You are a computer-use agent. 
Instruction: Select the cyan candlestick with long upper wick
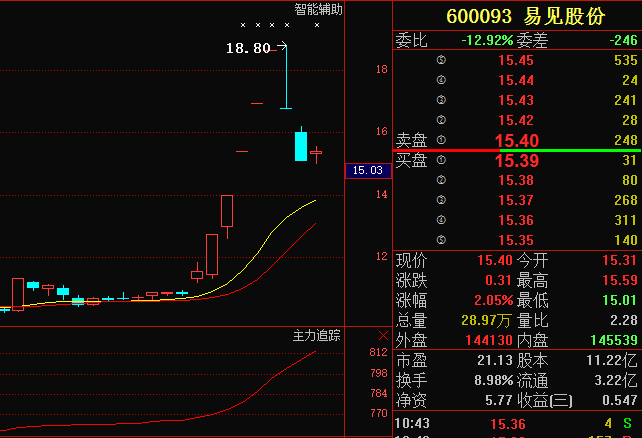[286, 80]
